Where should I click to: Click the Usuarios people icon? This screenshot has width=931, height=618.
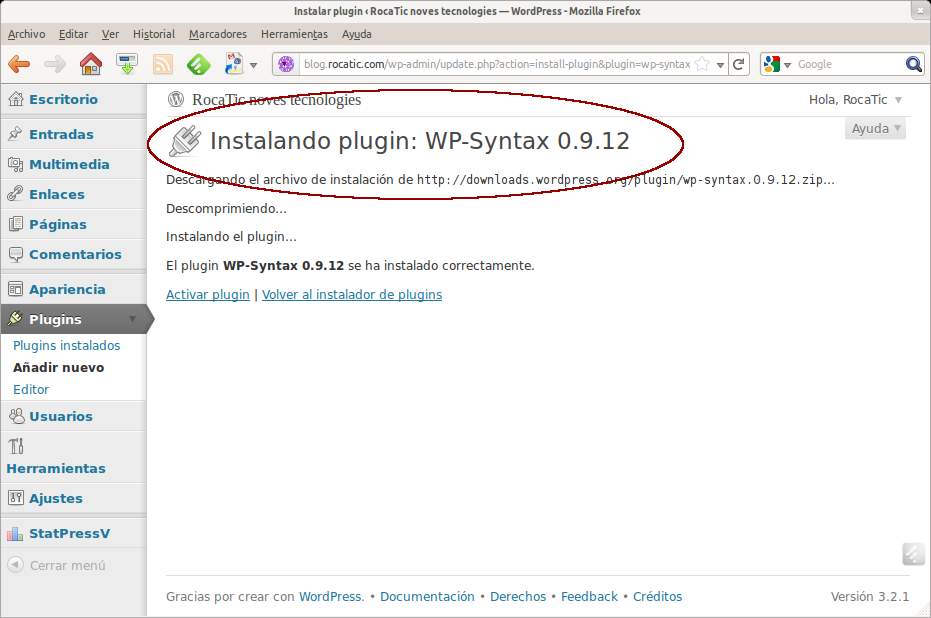(x=16, y=416)
